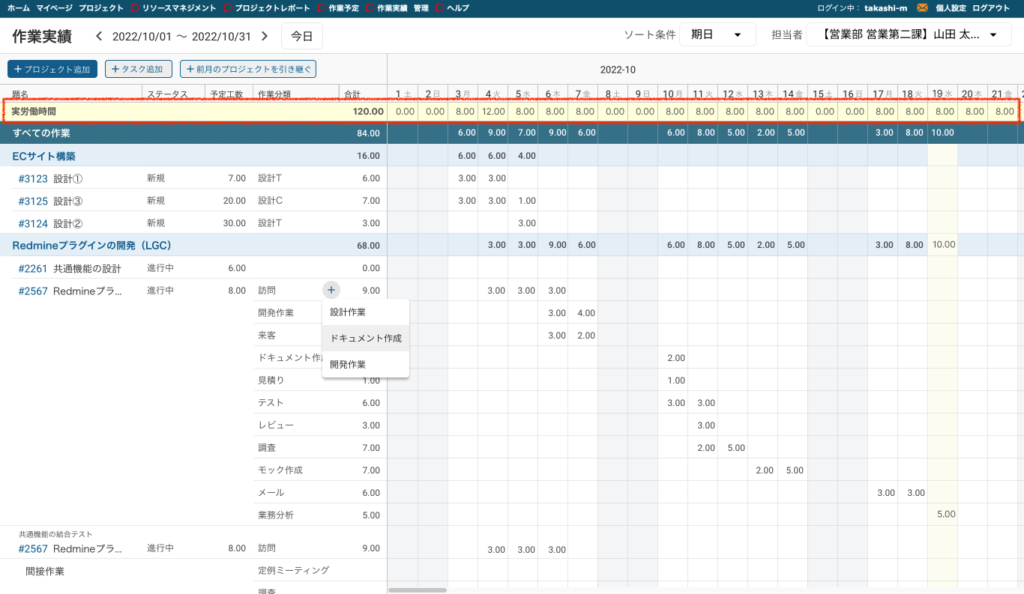Screen dimensions: 1024x594
Task: Go to next month with right chevron
Action: click(x=264, y=37)
